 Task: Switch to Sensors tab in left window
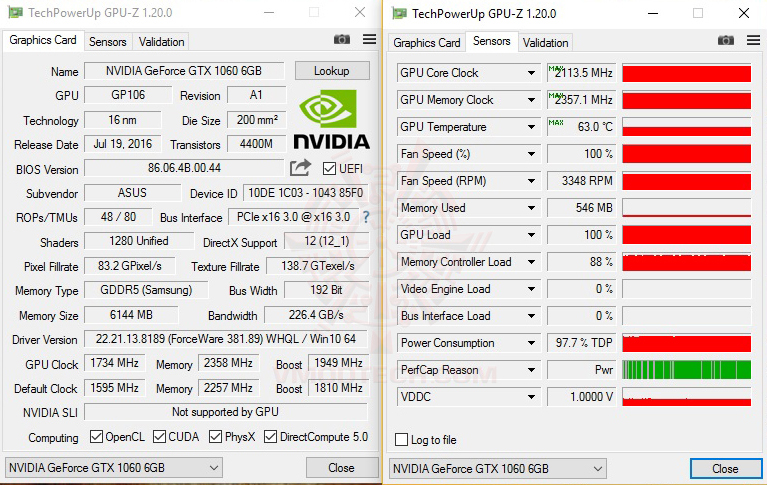coord(108,42)
